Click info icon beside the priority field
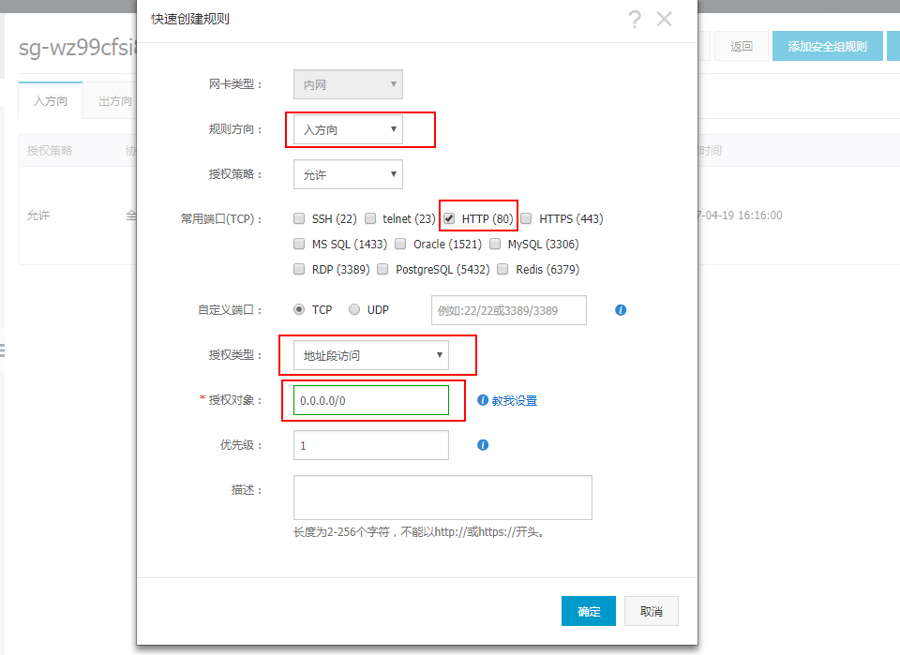900x655 pixels. click(483, 445)
